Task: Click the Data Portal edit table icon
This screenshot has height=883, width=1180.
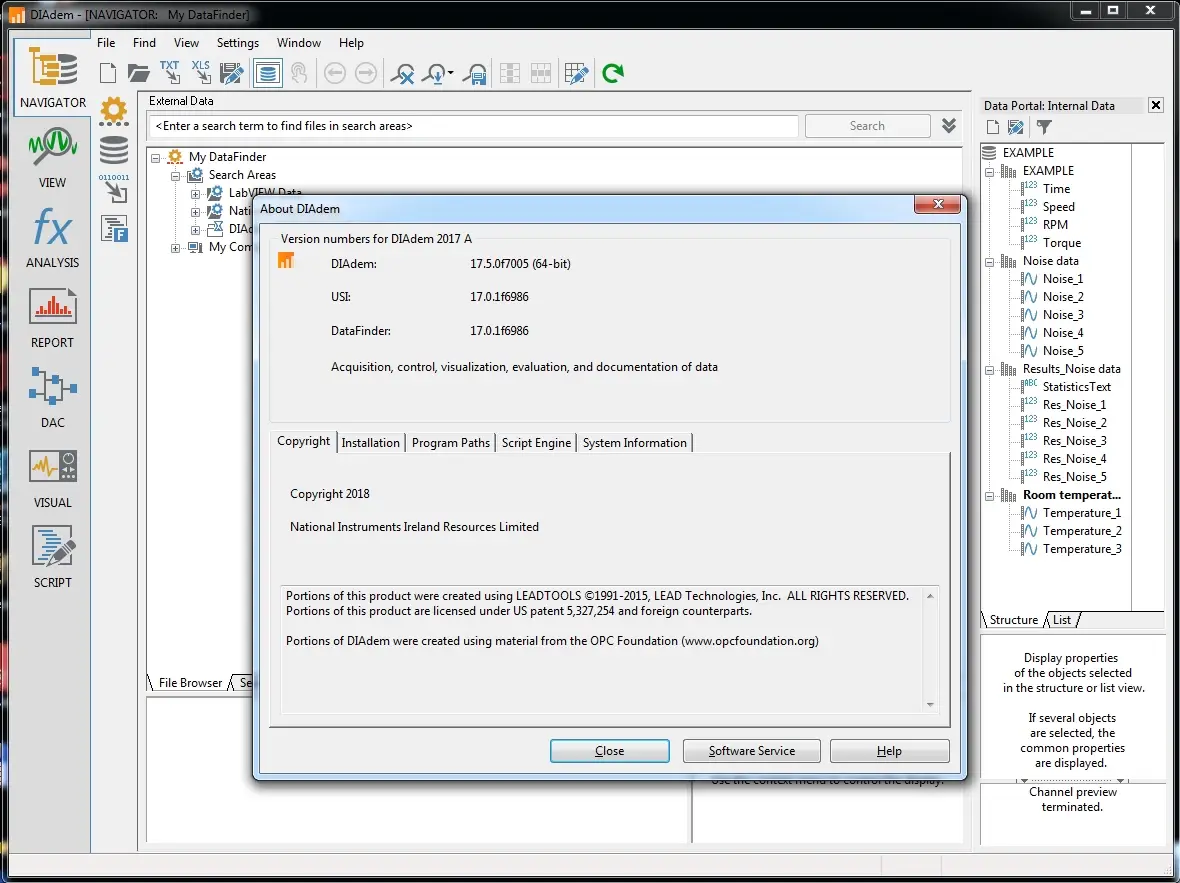Action: click(x=1016, y=127)
